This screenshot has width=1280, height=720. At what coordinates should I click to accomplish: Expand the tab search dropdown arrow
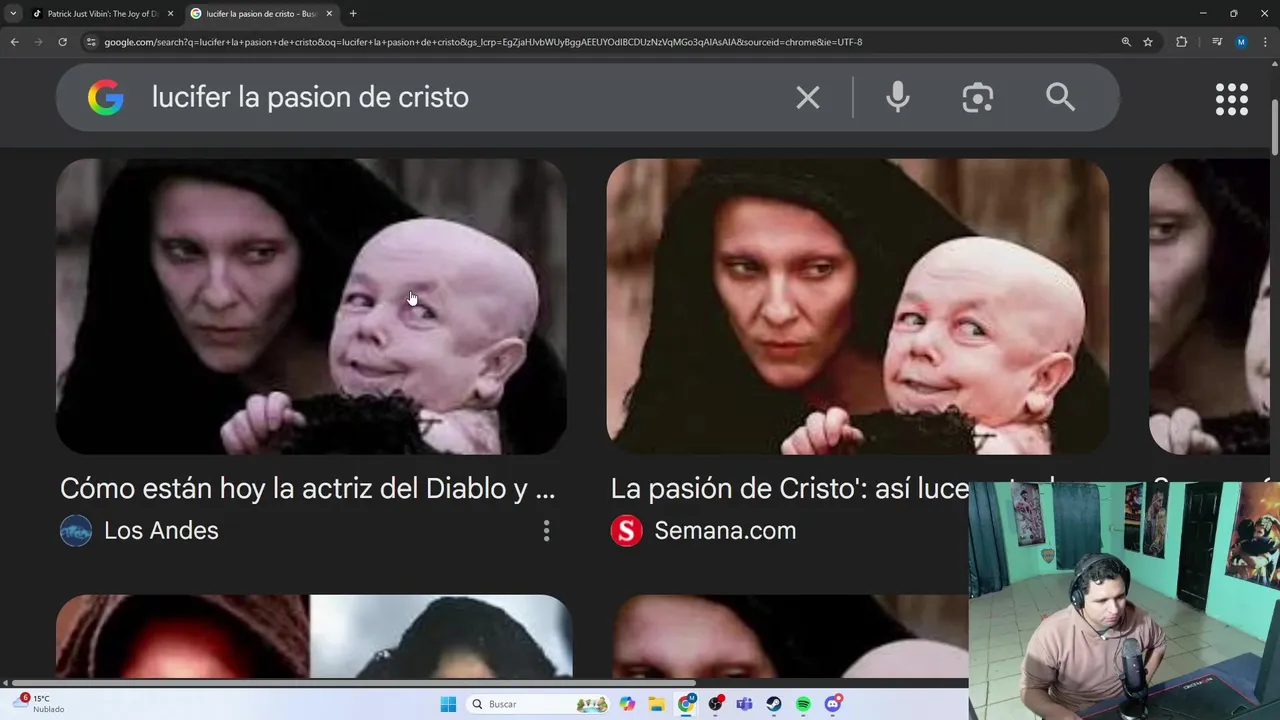(13, 14)
